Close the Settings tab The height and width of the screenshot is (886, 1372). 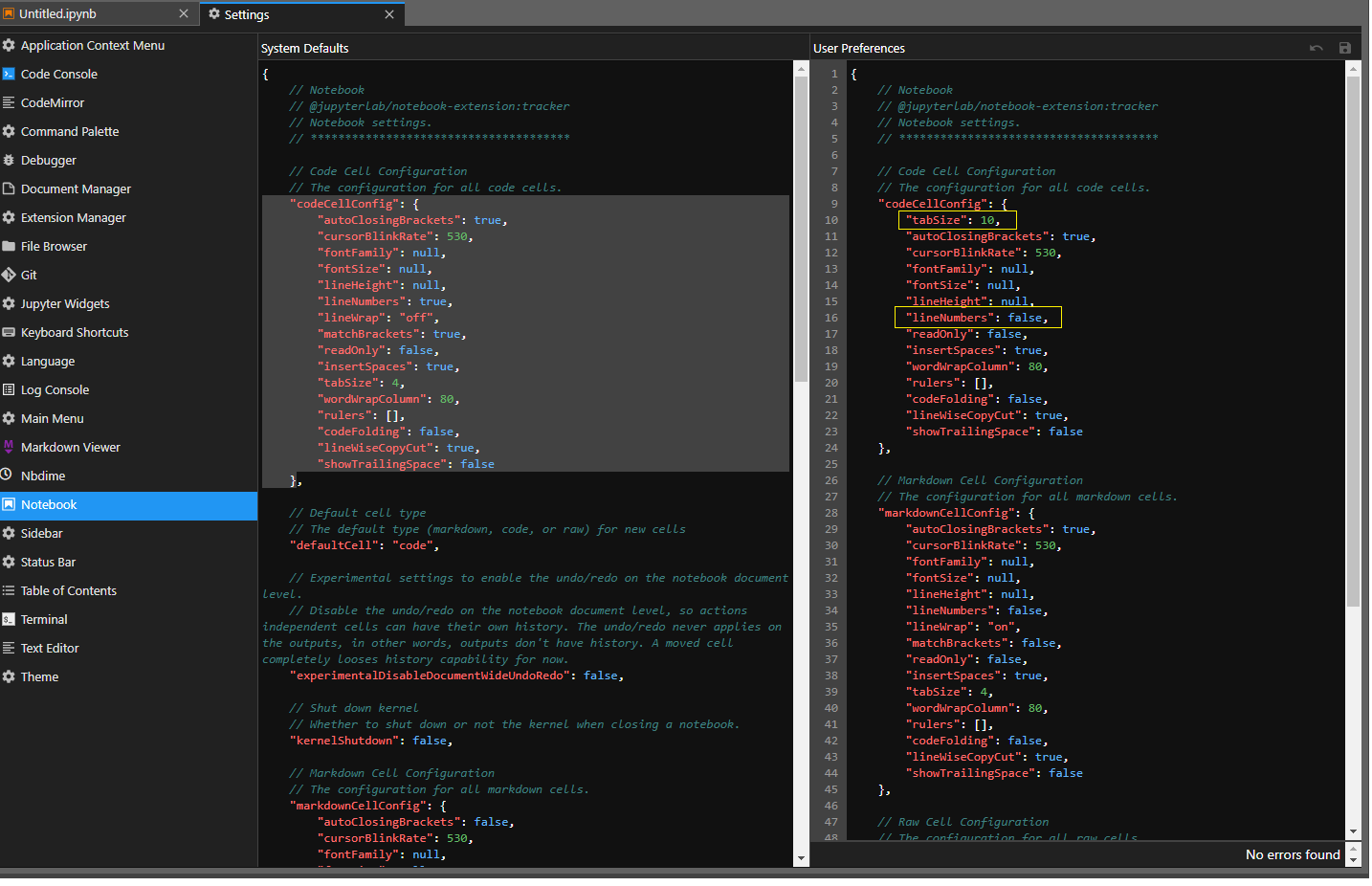(388, 14)
